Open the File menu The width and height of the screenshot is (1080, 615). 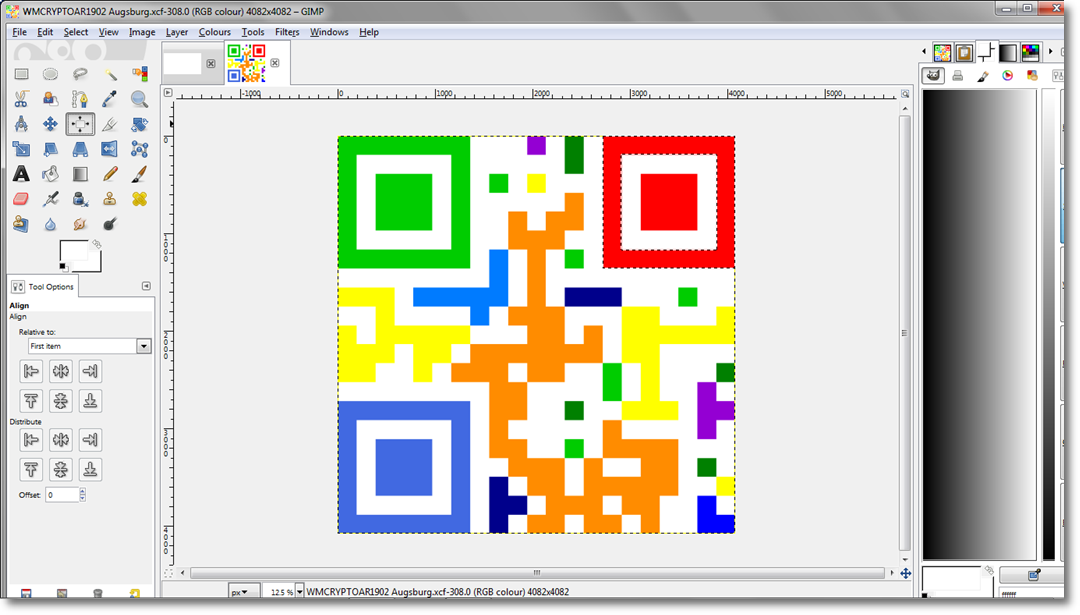(x=19, y=32)
